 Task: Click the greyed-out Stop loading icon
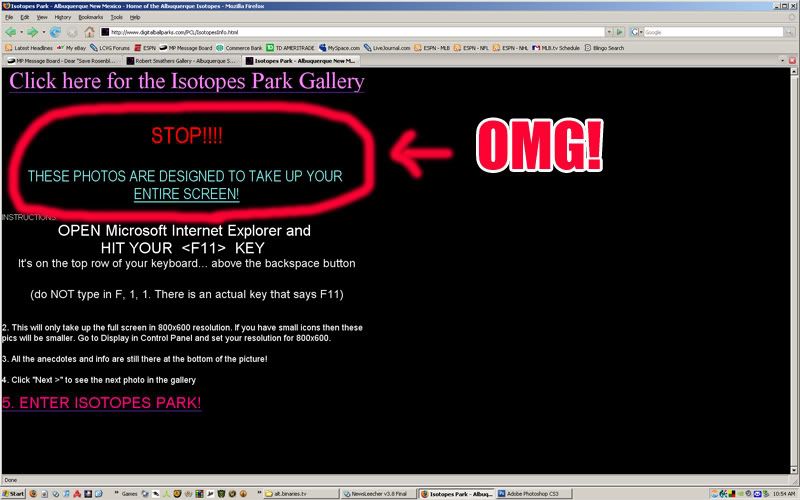pos(72,32)
